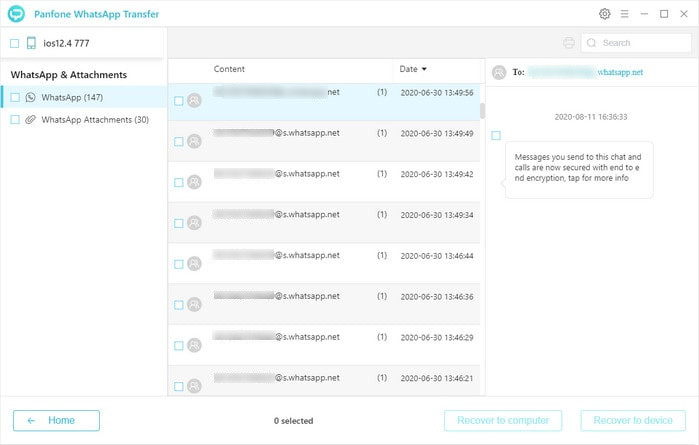Open the hamburger menu icon
The width and height of the screenshot is (699, 445).
pos(625,14)
